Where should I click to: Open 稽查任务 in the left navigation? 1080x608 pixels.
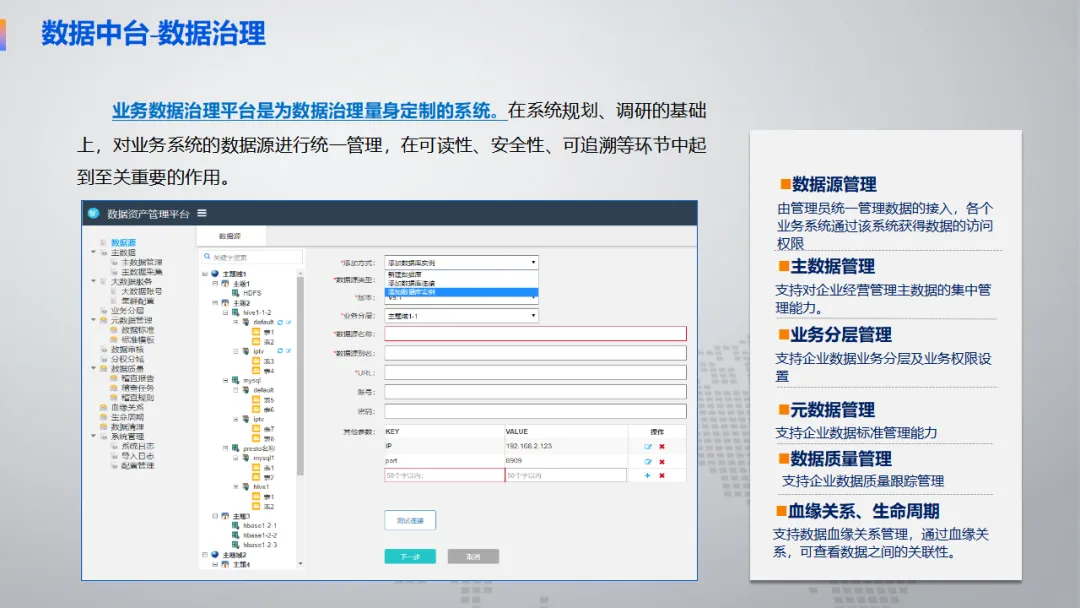pyautogui.click(x=138, y=388)
